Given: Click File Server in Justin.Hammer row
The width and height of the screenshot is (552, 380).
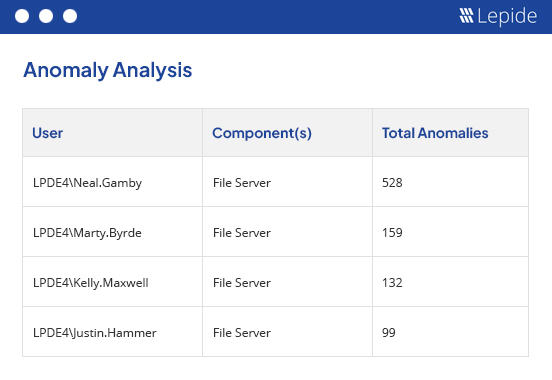Looking at the screenshot, I should click(x=242, y=333).
